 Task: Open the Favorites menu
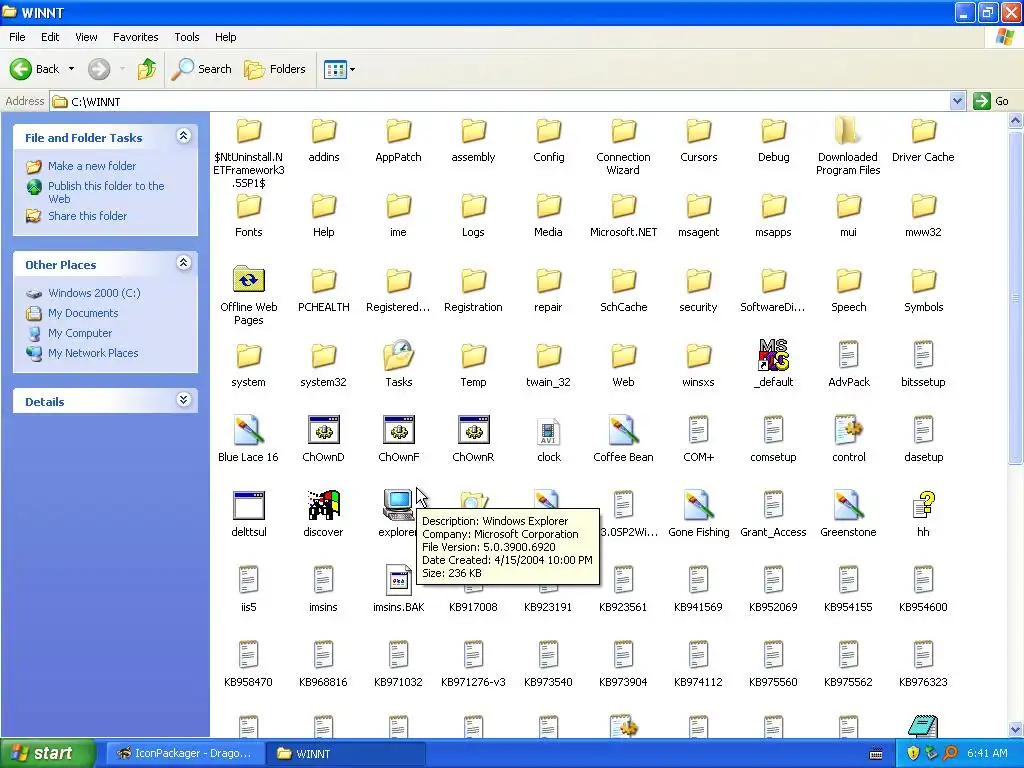point(136,37)
